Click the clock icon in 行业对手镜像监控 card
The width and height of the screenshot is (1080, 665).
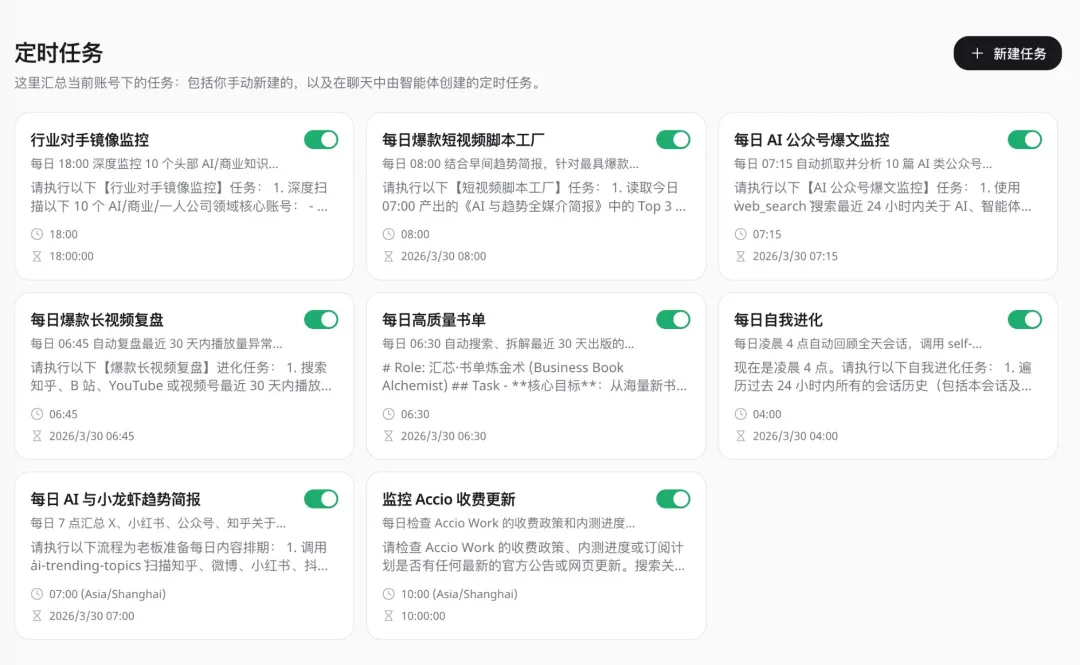37,234
